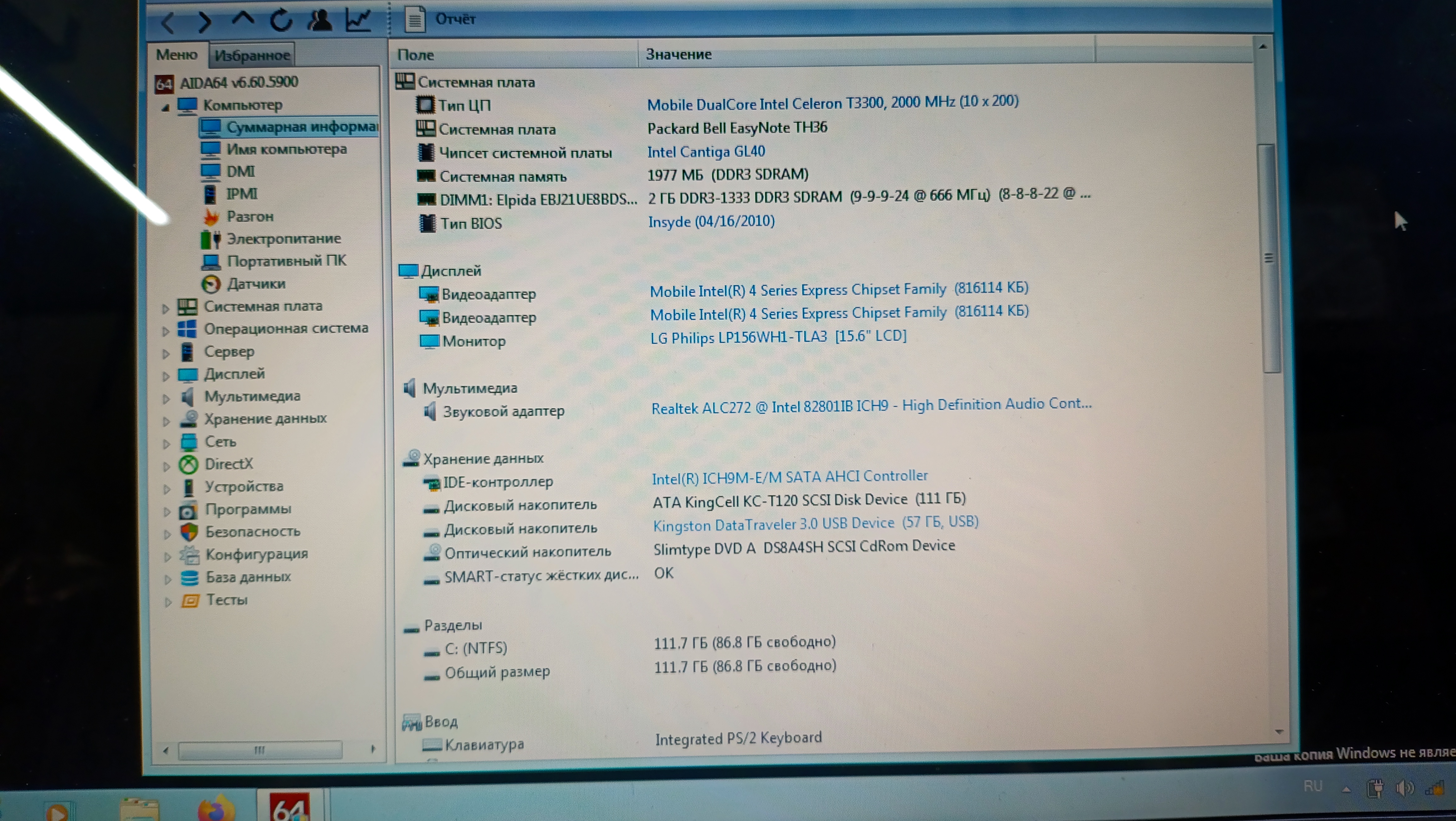Click the RU language indicator
The height and width of the screenshot is (821, 1456).
pos(1313,787)
